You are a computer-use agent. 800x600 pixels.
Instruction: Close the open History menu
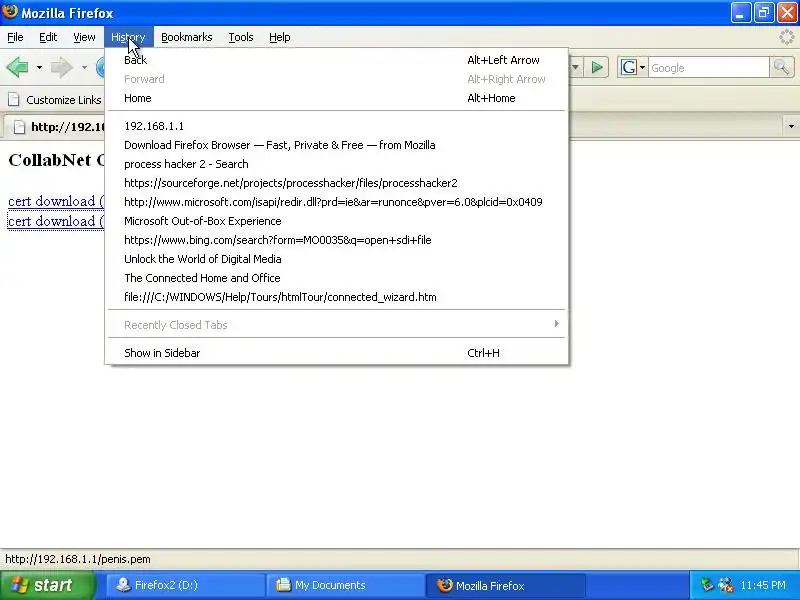pos(129,37)
